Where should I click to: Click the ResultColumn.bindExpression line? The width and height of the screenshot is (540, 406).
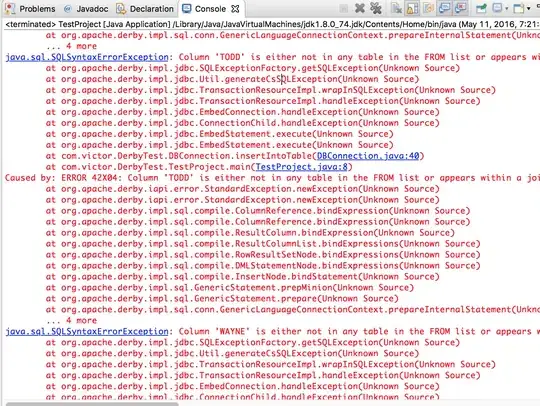point(250,233)
